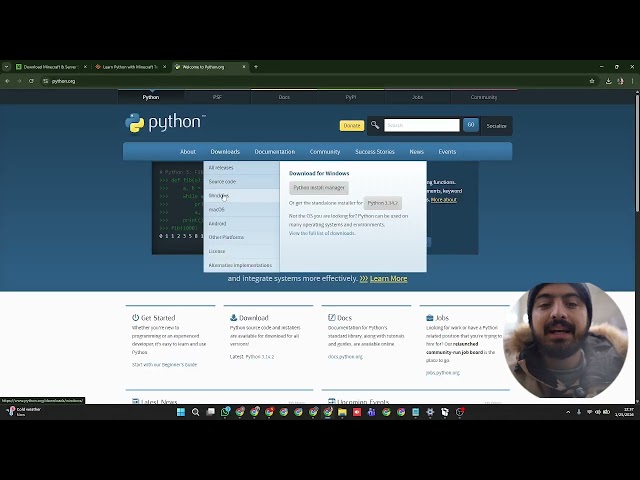
Task: Close the Learn Python with Minecraft tab
Action: coord(164,67)
